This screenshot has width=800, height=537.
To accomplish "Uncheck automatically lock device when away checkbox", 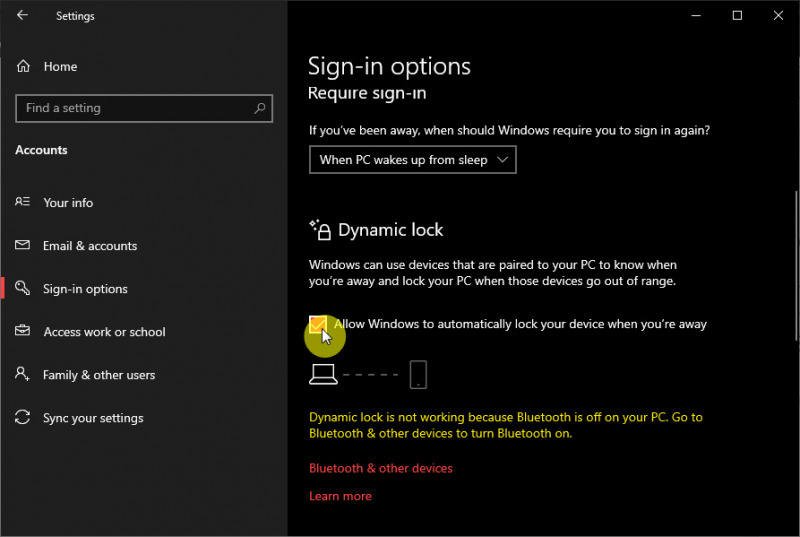I will coord(318,324).
